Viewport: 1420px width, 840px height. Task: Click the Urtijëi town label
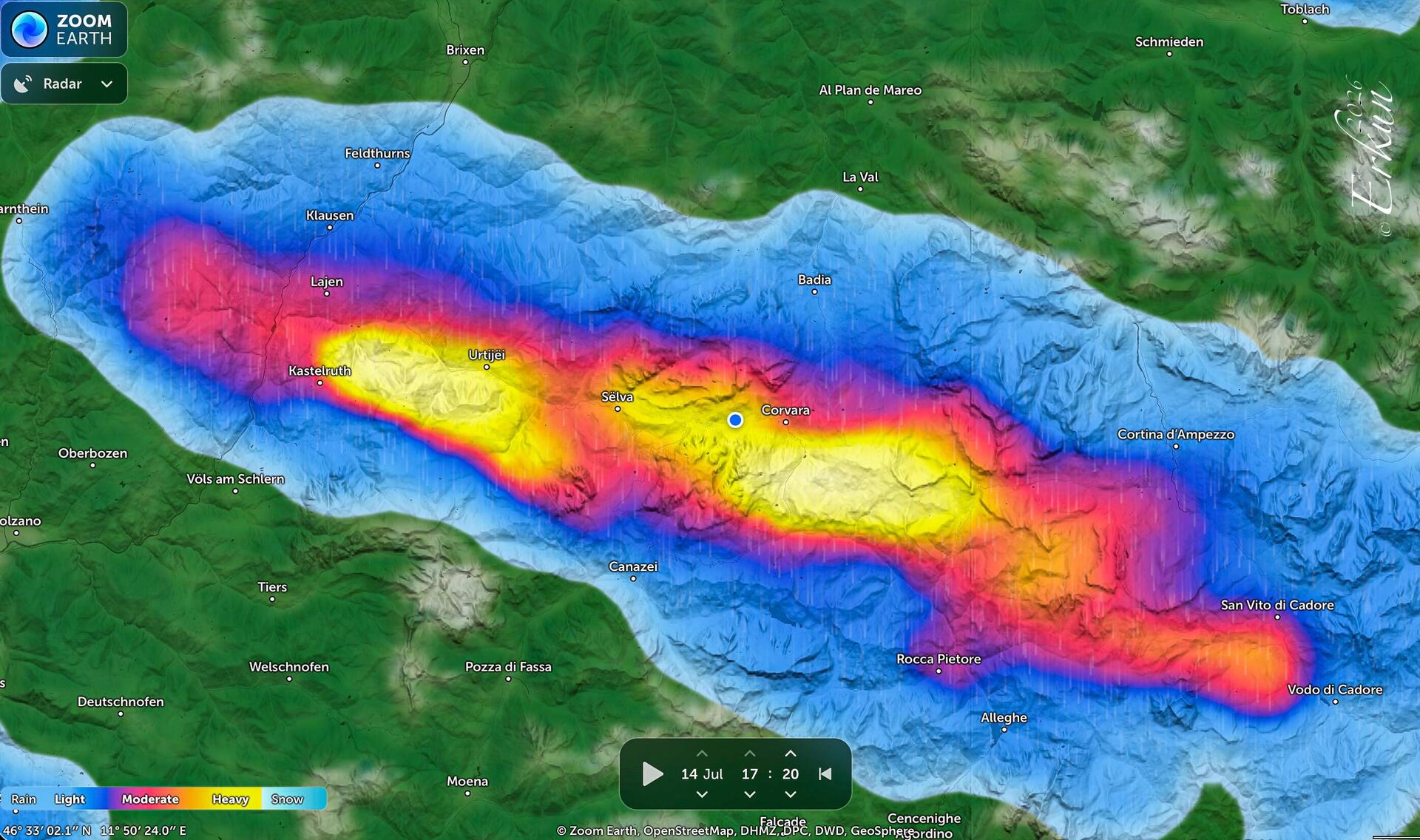(x=487, y=355)
